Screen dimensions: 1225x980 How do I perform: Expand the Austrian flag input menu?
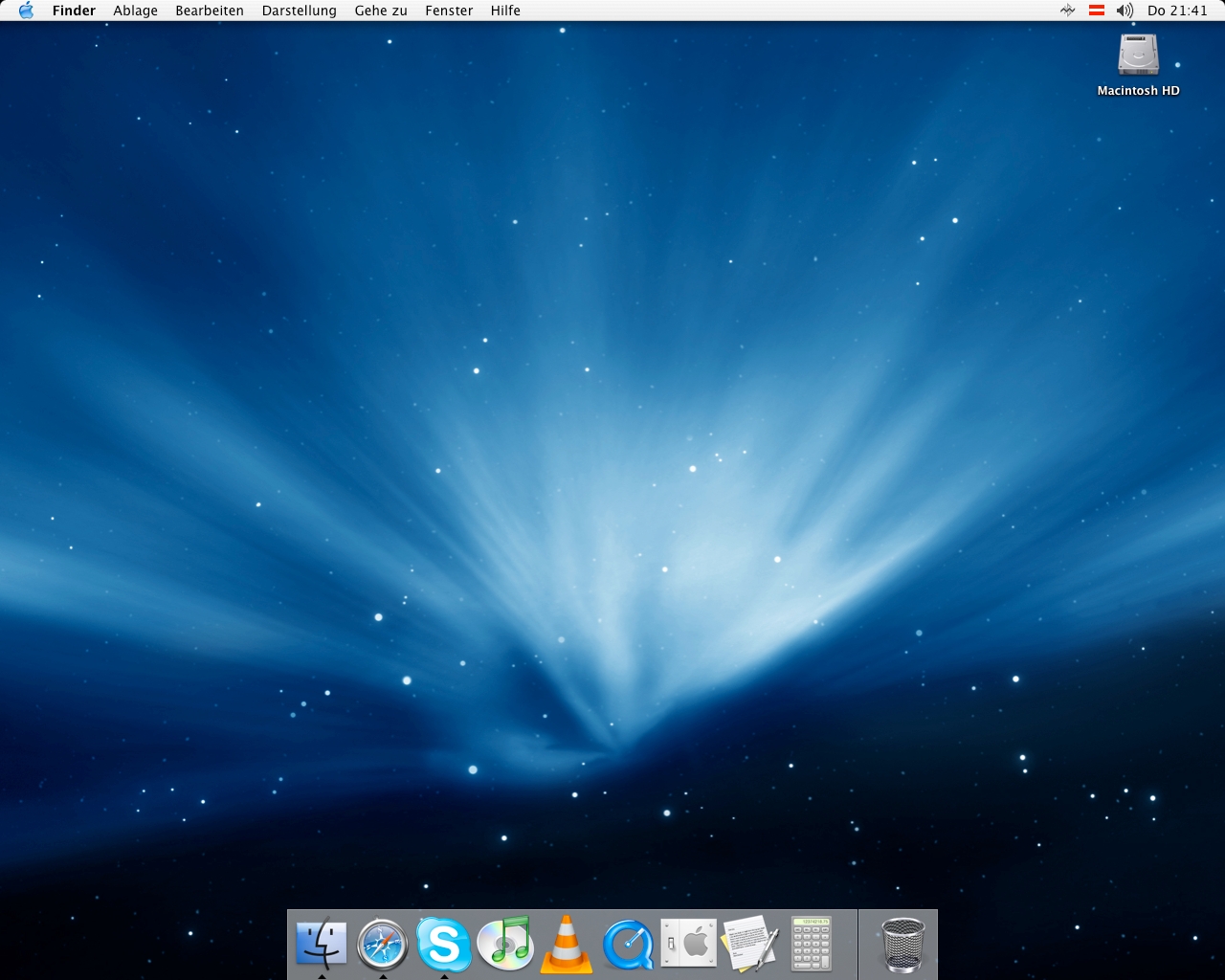(x=1097, y=11)
